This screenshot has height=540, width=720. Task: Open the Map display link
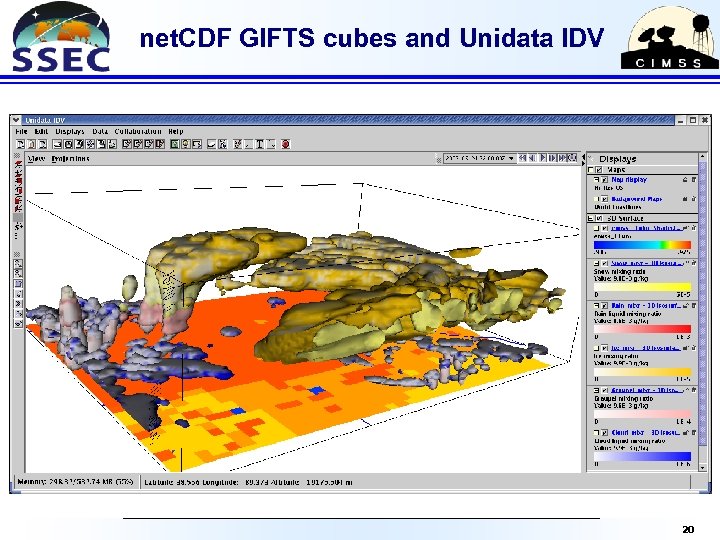pos(629,180)
